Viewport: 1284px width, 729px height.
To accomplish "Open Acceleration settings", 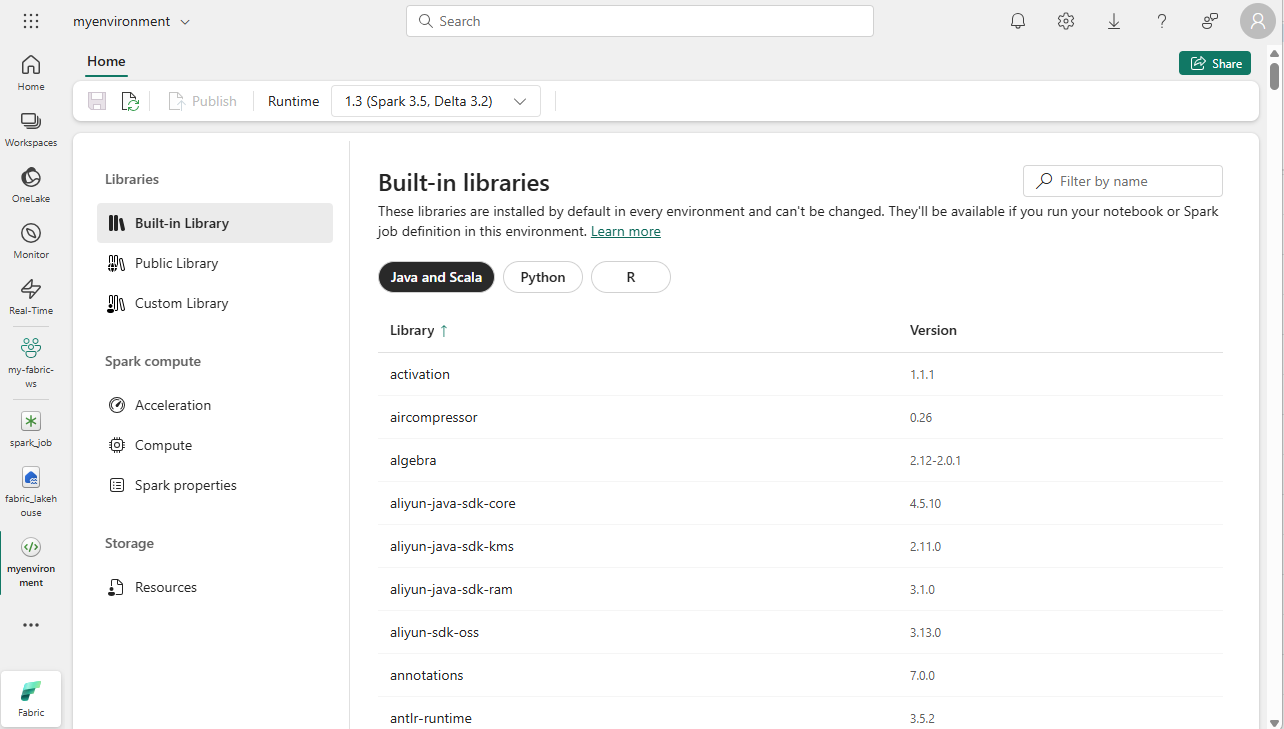I will pyautogui.click(x=215, y=405).
